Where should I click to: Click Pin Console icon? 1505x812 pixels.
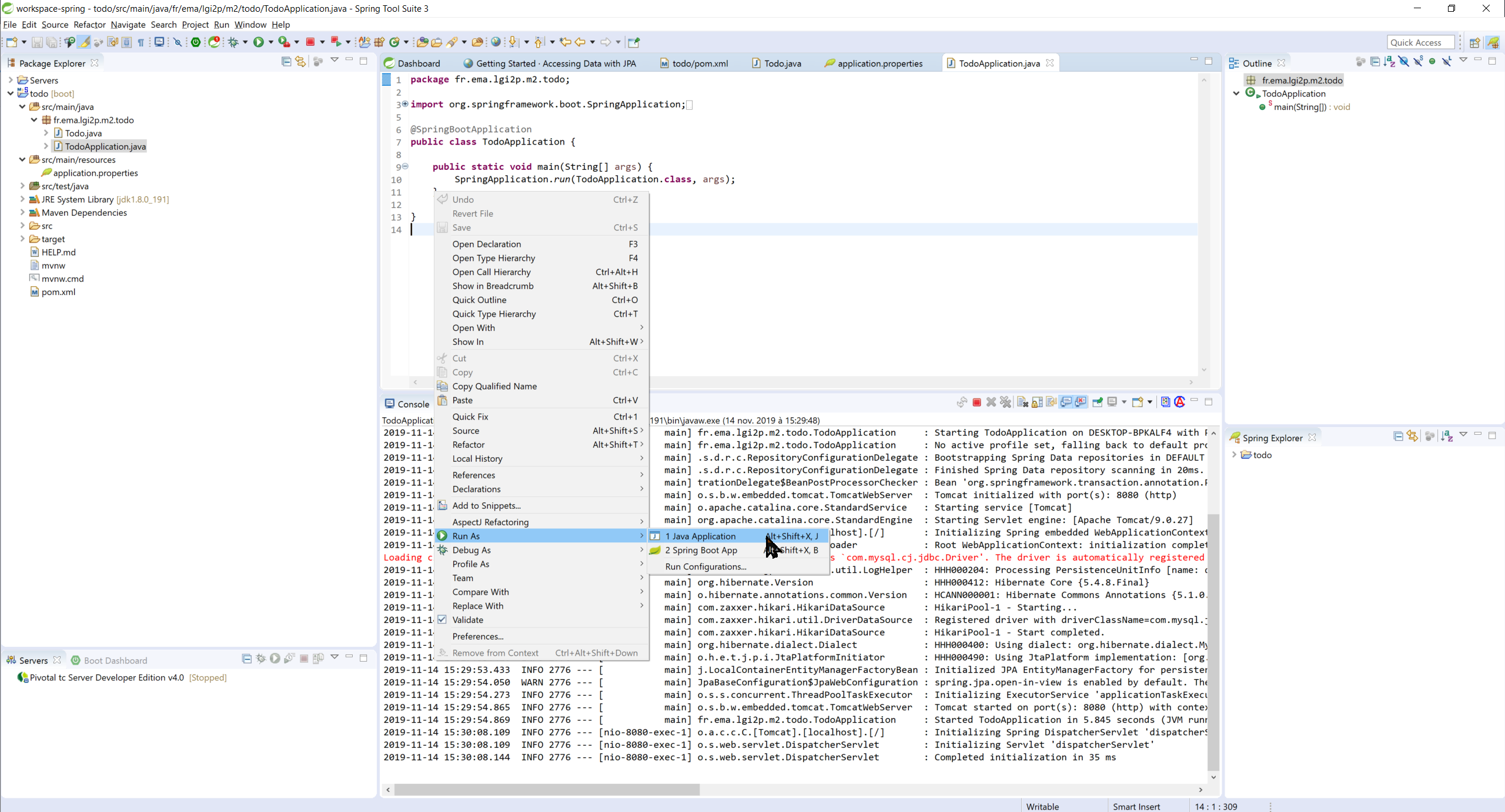tap(1097, 402)
